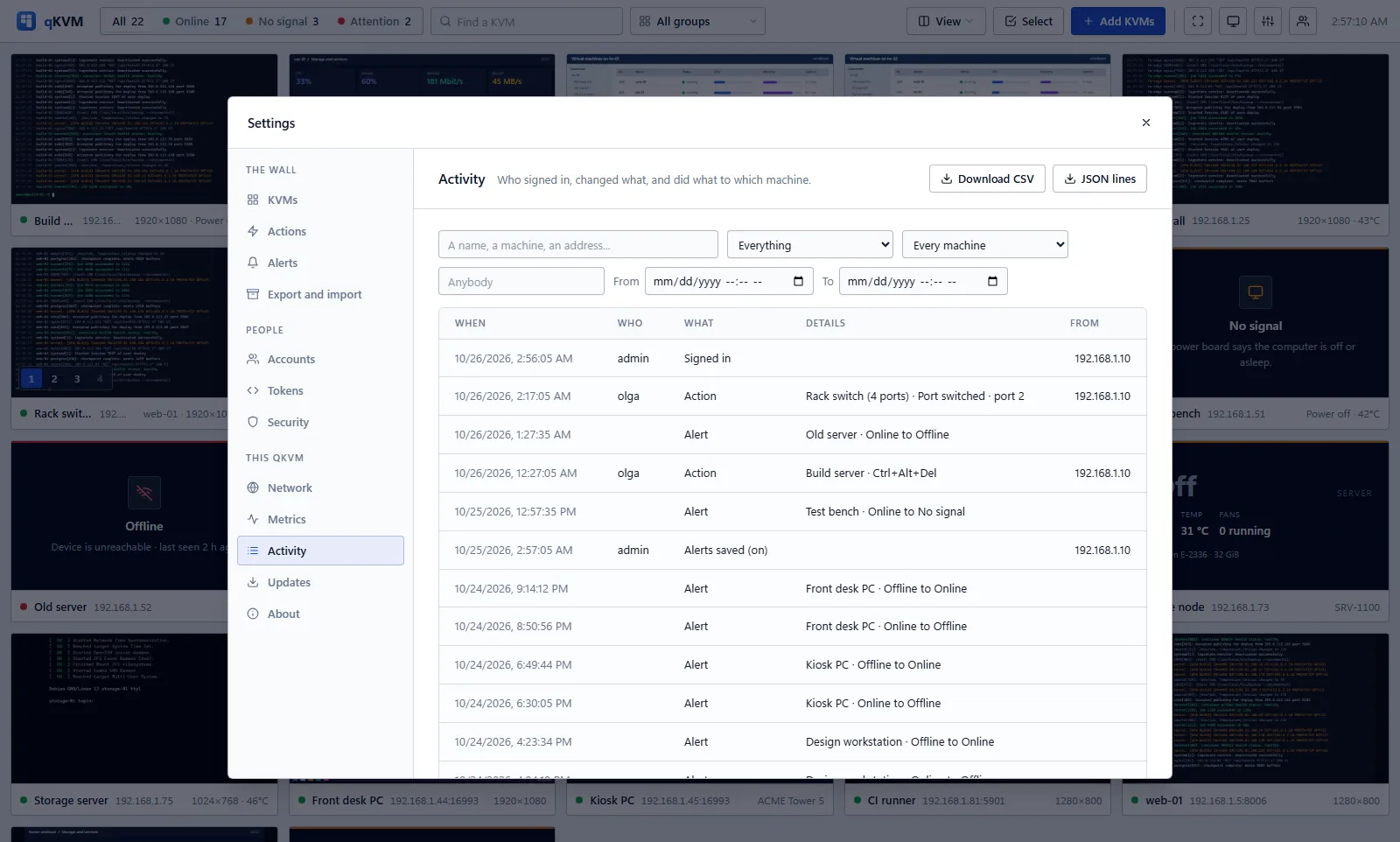The width and height of the screenshot is (1400, 842).
Task: Open the sliders settings icon
Action: click(x=1268, y=21)
